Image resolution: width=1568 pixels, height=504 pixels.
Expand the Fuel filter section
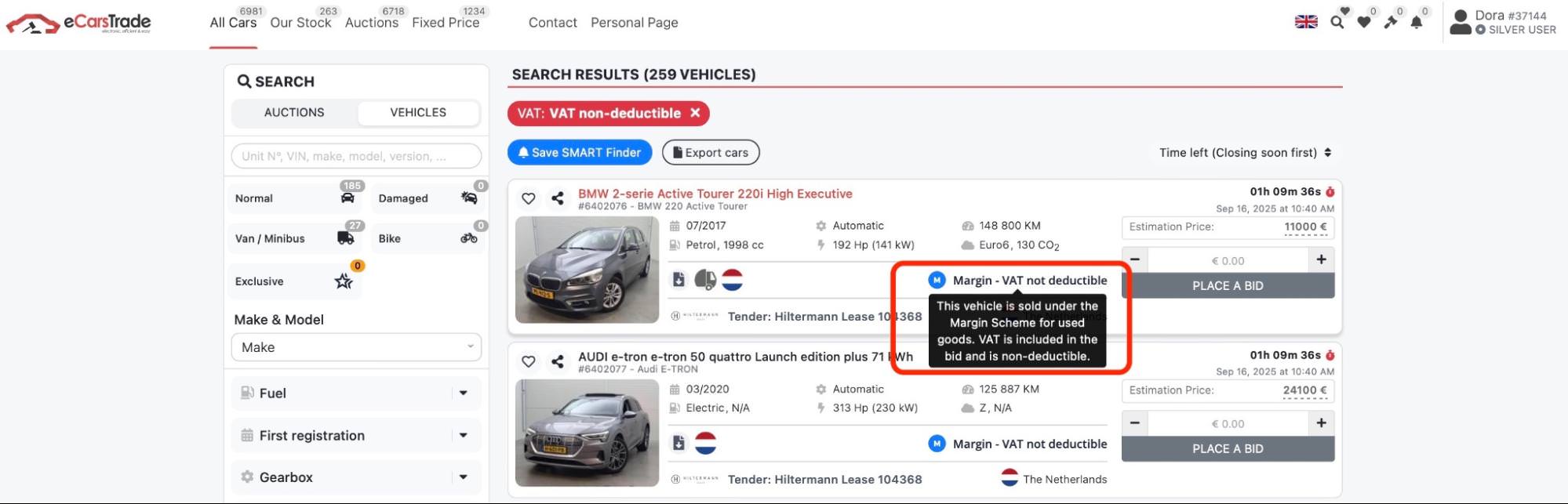pos(356,393)
